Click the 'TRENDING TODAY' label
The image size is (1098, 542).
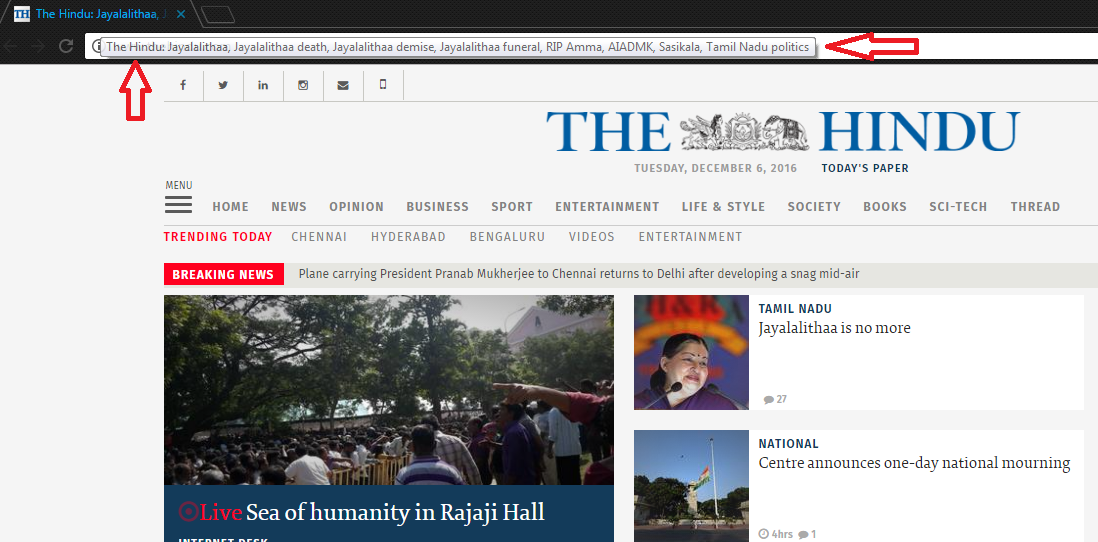pyautogui.click(x=218, y=237)
